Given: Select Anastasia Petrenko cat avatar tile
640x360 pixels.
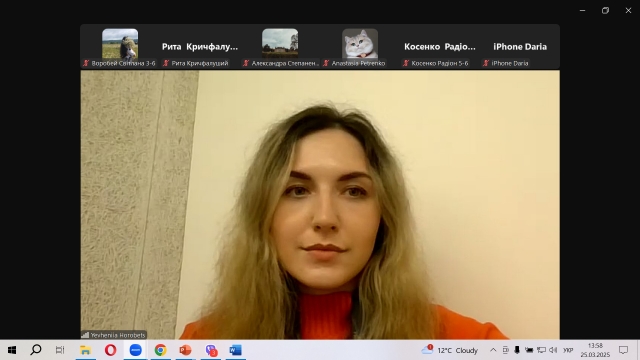Looking at the screenshot, I should [360, 47].
